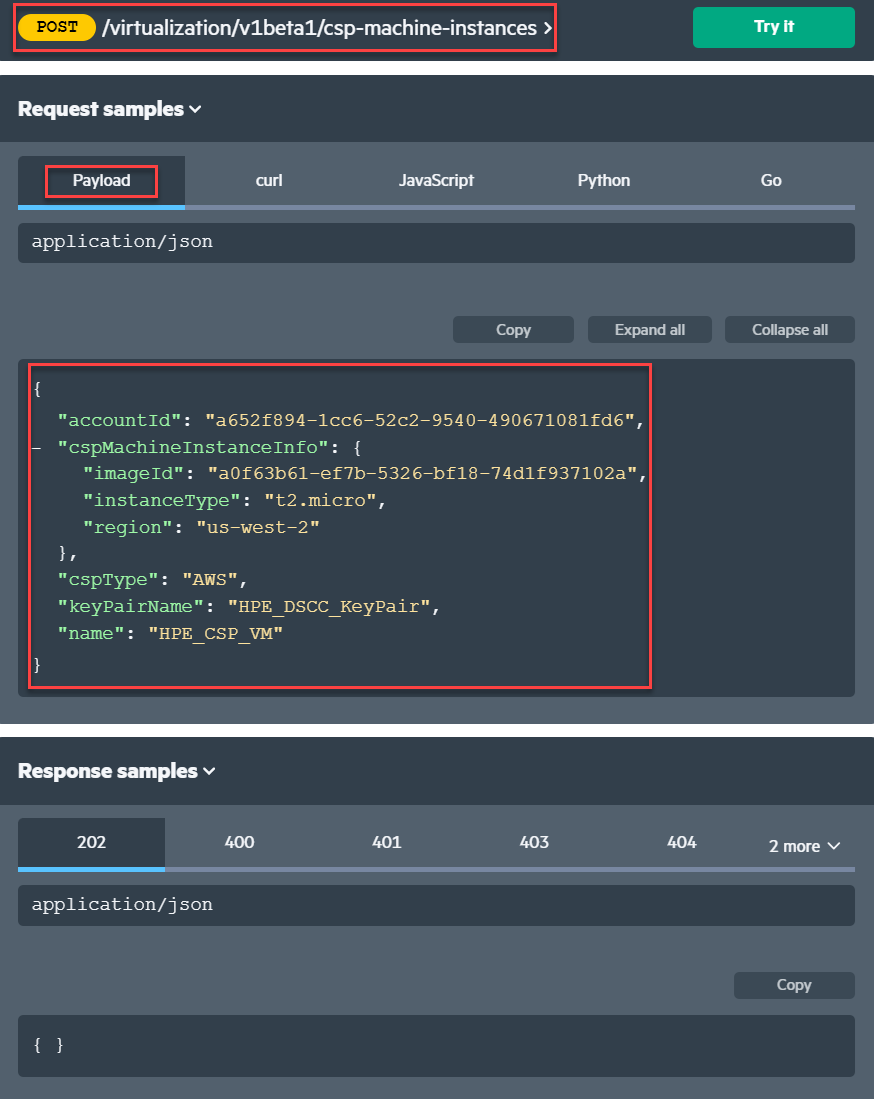Open the Python sample tab
This screenshot has height=1099, width=874.
tap(603, 181)
